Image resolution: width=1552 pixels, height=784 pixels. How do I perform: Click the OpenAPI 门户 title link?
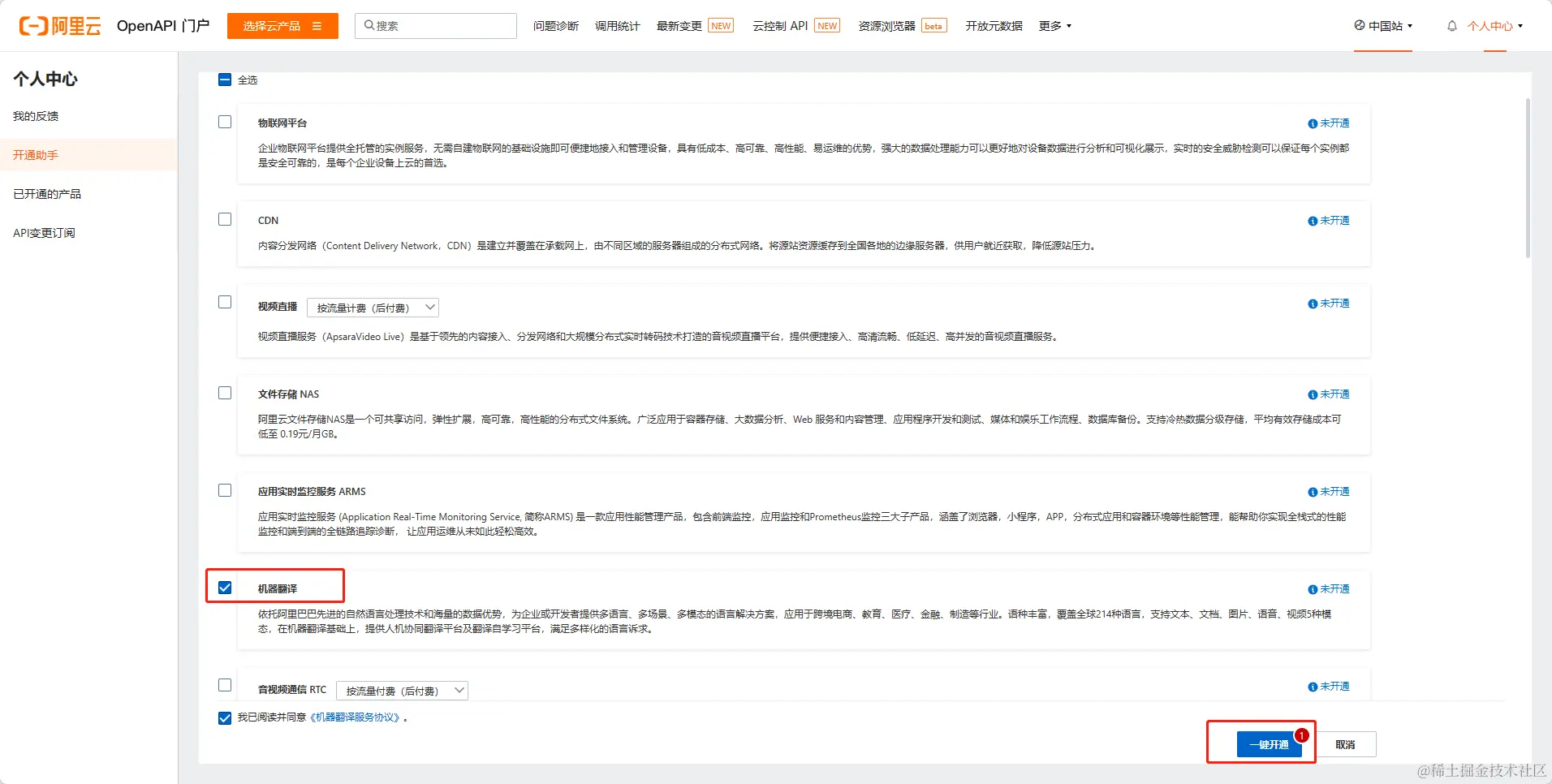[x=163, y=26]
